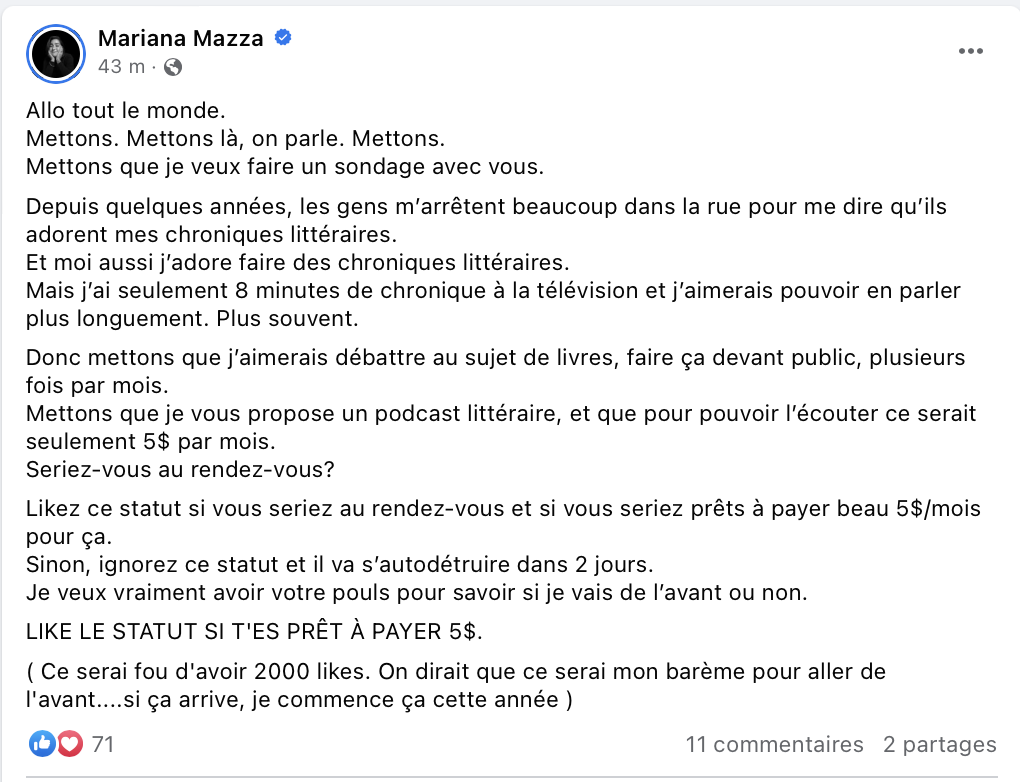Click the red heart reaction icon
Screen dimensions: 1020x782
[x=70, y=744]
